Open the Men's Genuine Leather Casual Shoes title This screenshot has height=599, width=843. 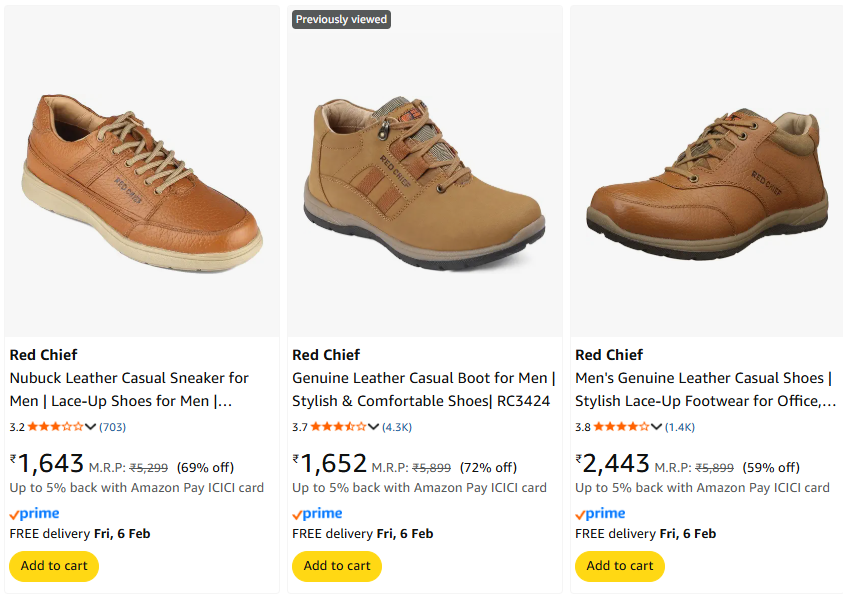(705, 390)
